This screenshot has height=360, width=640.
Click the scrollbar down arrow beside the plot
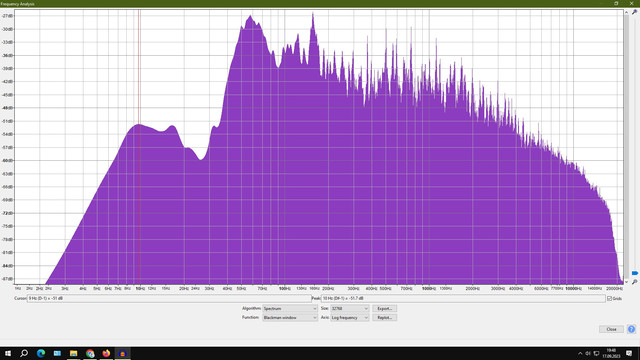tap(626, 282)
